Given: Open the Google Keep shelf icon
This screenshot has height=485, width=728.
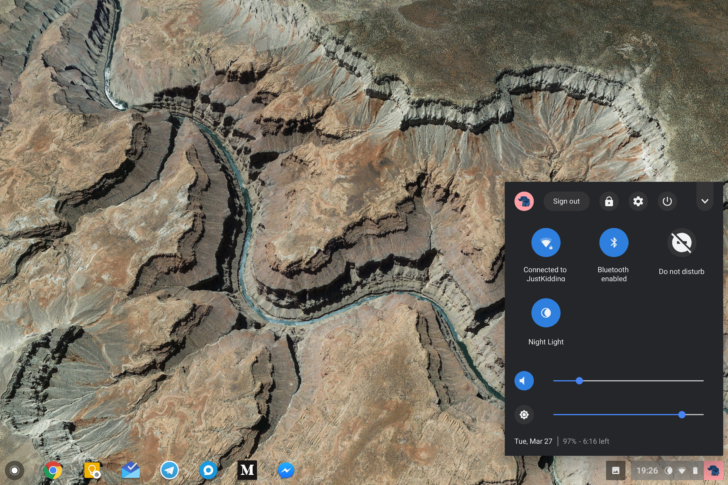Looking at the screenshot, I should [92, 470].
